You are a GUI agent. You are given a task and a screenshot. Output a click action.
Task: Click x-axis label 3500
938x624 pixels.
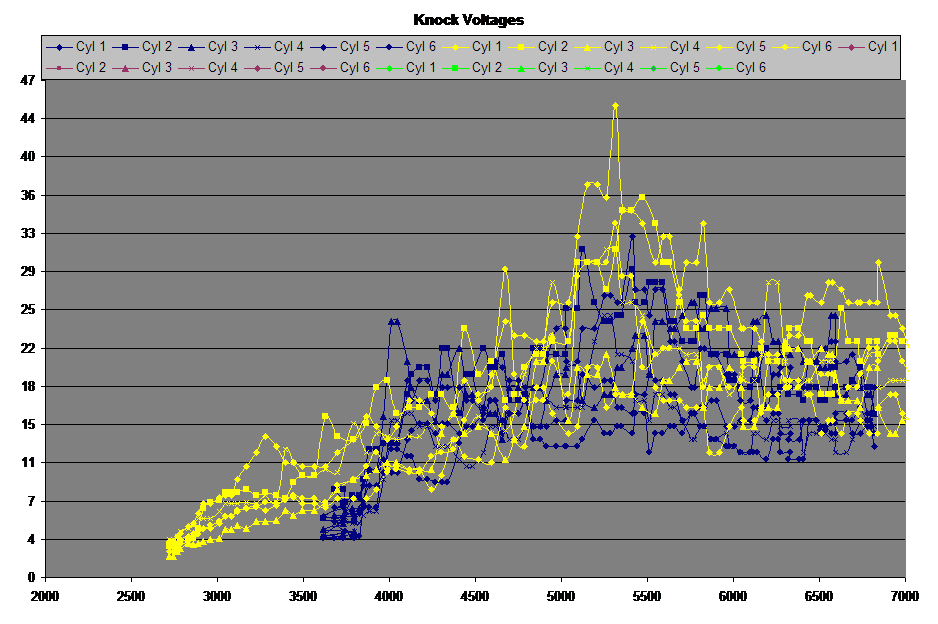(303, 596)
